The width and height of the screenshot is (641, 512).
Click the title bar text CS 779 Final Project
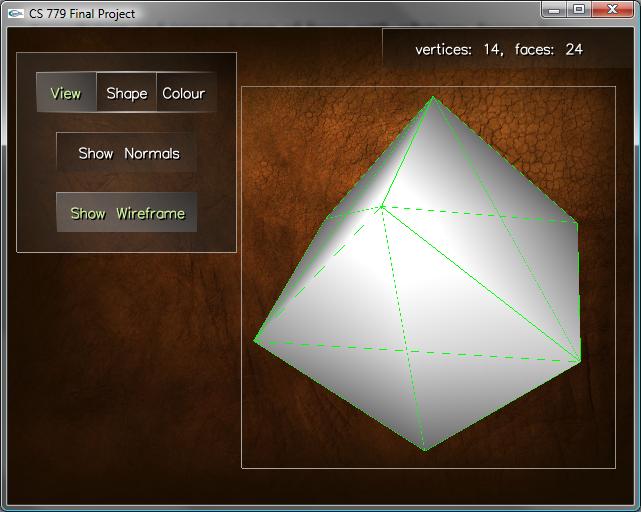(82, 14)
